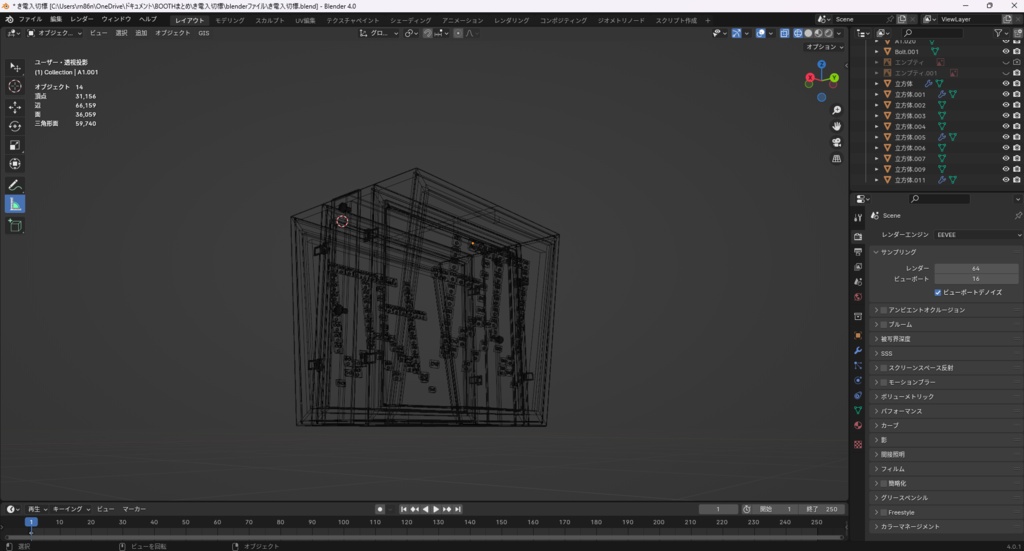Open the transform orientation グロ... dropdown

coord(379,33)
